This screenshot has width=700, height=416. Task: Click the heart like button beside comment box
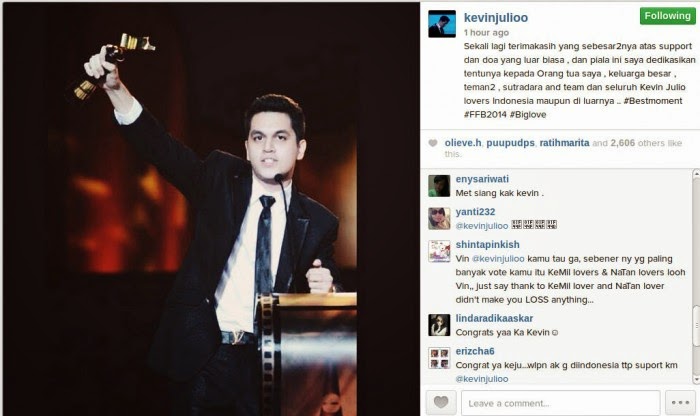click(x=441, y=402)
